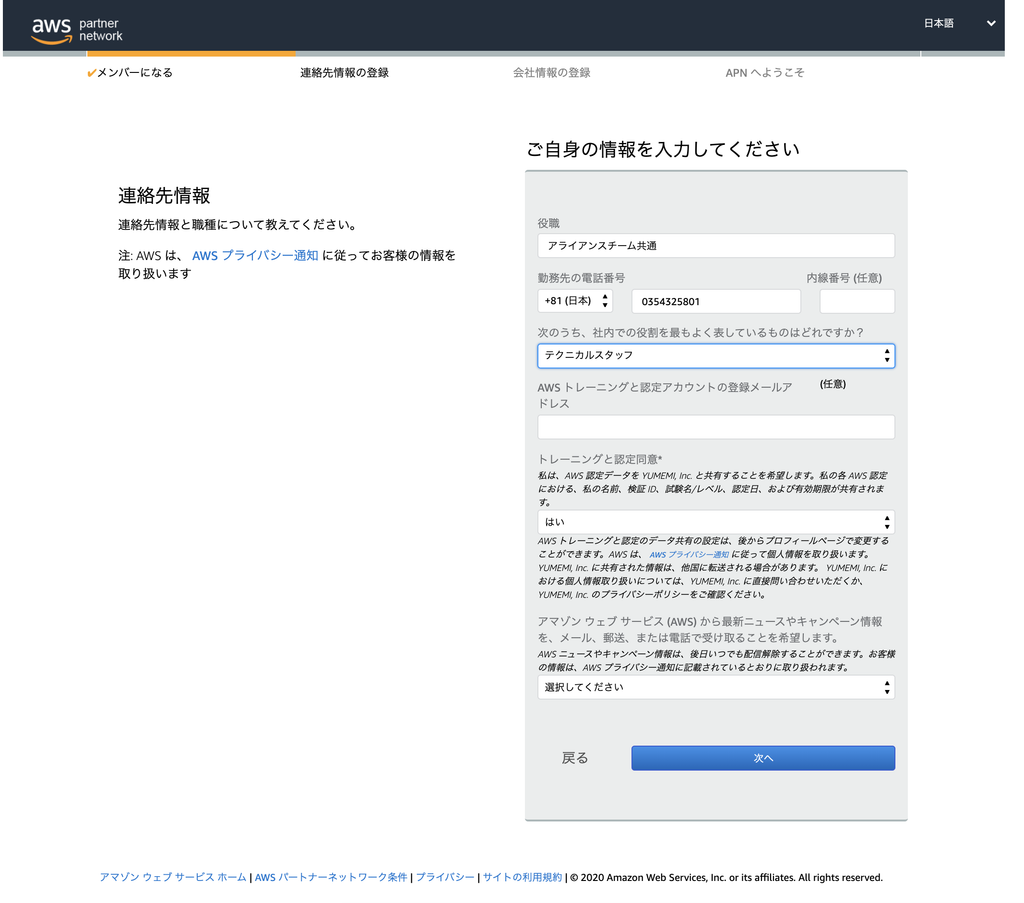
Task: Click the 役職 text field
Action: (x=715, y=246)
